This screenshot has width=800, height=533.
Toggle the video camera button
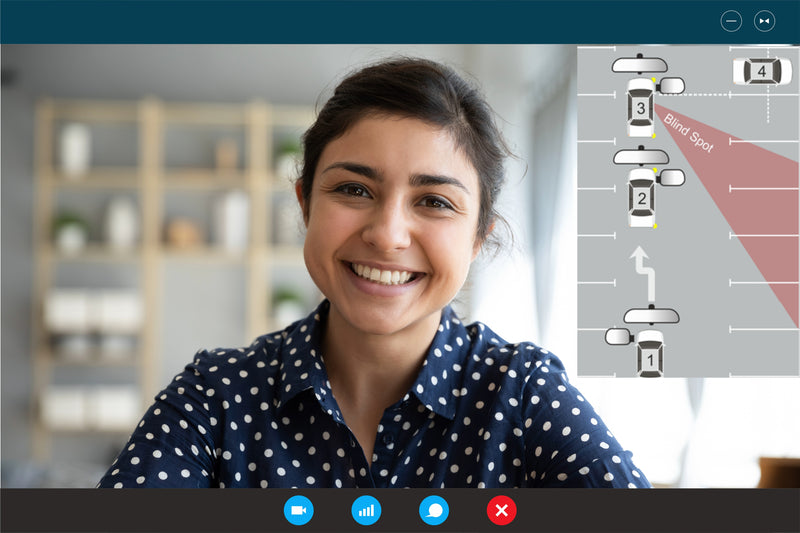(x=298, y=510)
